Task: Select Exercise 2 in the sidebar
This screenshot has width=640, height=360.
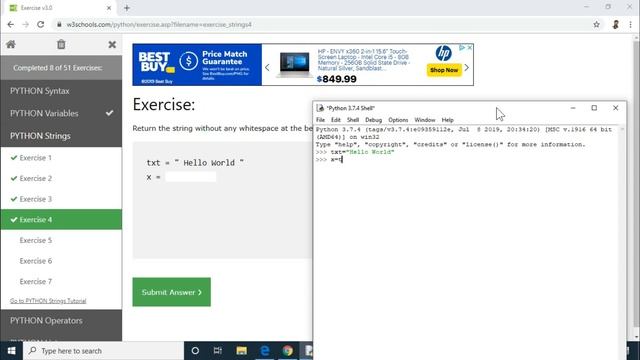Action: tap(61, 178)
